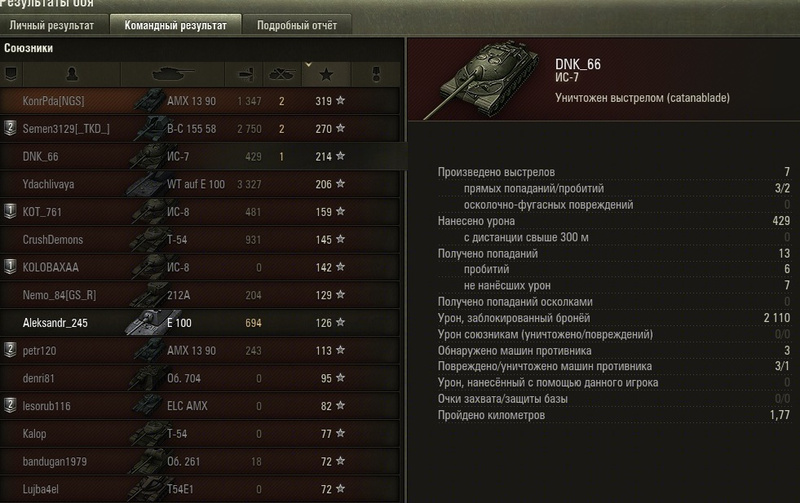
Task: Click bandugan1979 Об. 261 row
Action: pyautogui.click(x=200, y=462)
